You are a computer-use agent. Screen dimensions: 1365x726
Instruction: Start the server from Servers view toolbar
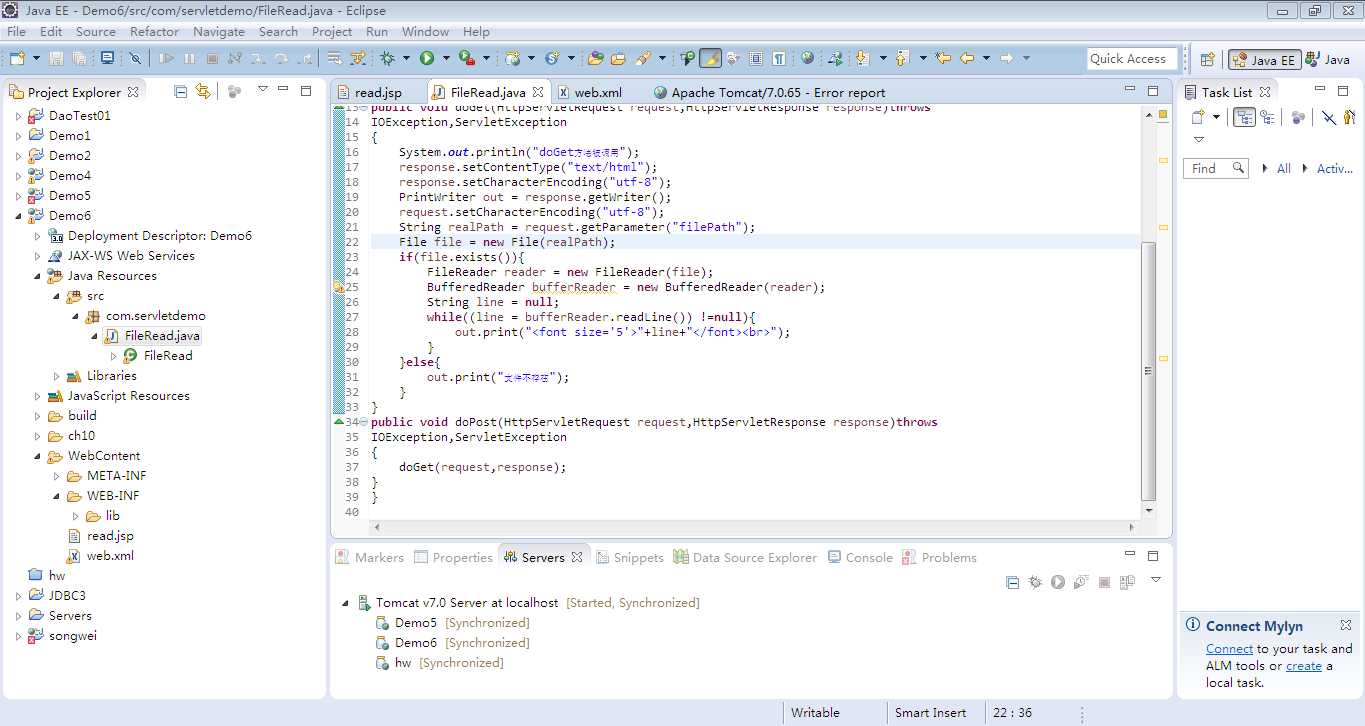[1058, 582]
